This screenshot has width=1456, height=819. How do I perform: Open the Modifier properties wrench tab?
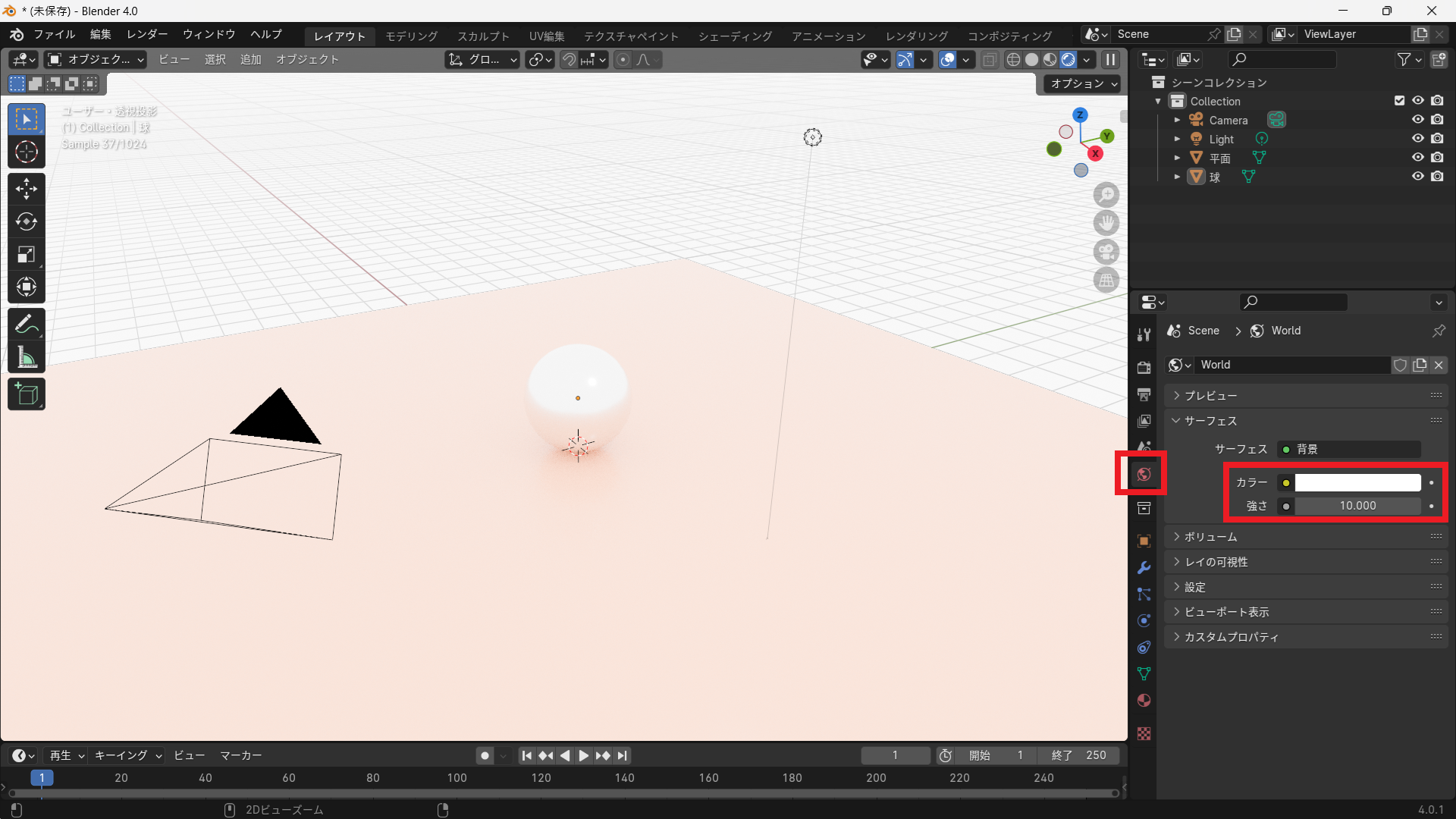pyautogui.click(x=1144, y=568)
